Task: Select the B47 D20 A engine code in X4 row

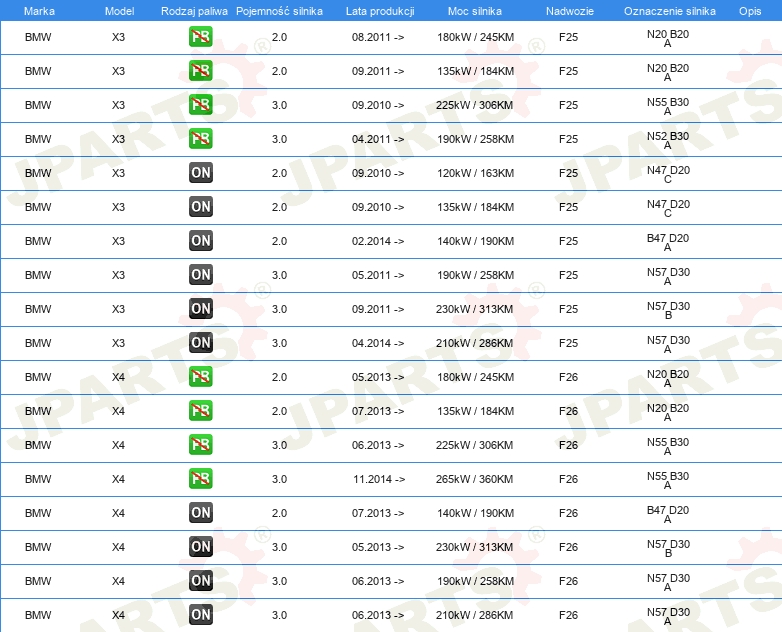Action: [x=668, y=514]
